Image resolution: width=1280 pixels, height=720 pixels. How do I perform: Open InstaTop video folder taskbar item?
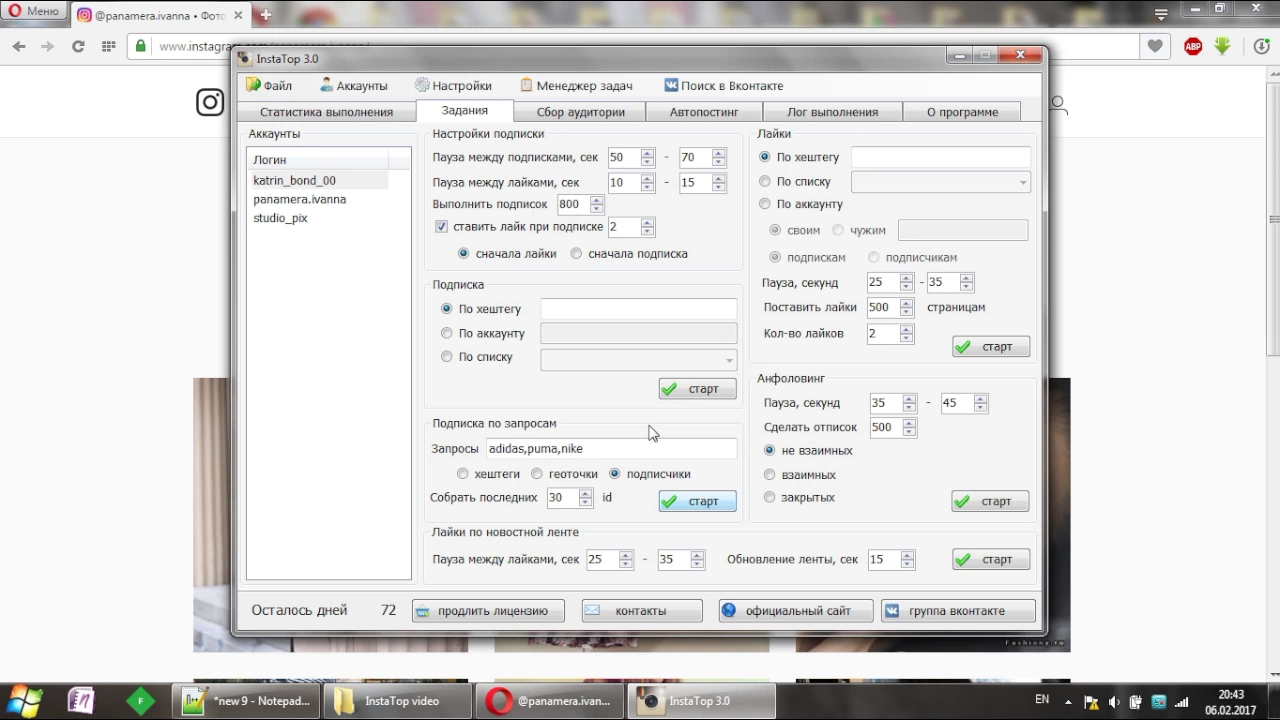pos(398,701)
